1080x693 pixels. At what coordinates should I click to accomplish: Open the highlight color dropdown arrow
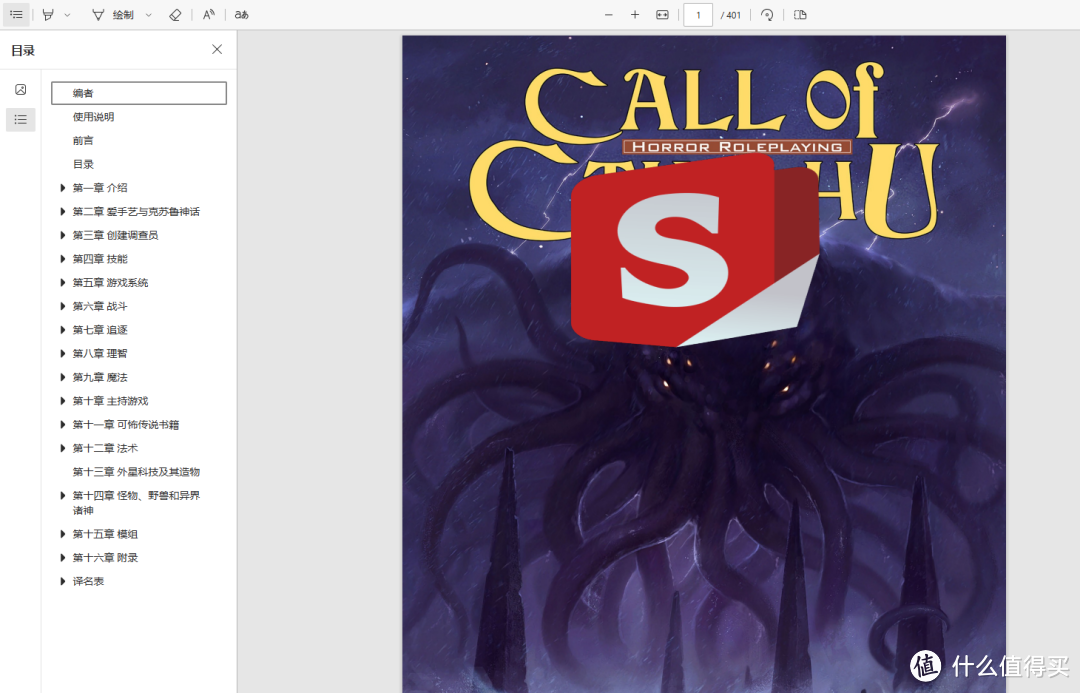click(x=67, y=15)
